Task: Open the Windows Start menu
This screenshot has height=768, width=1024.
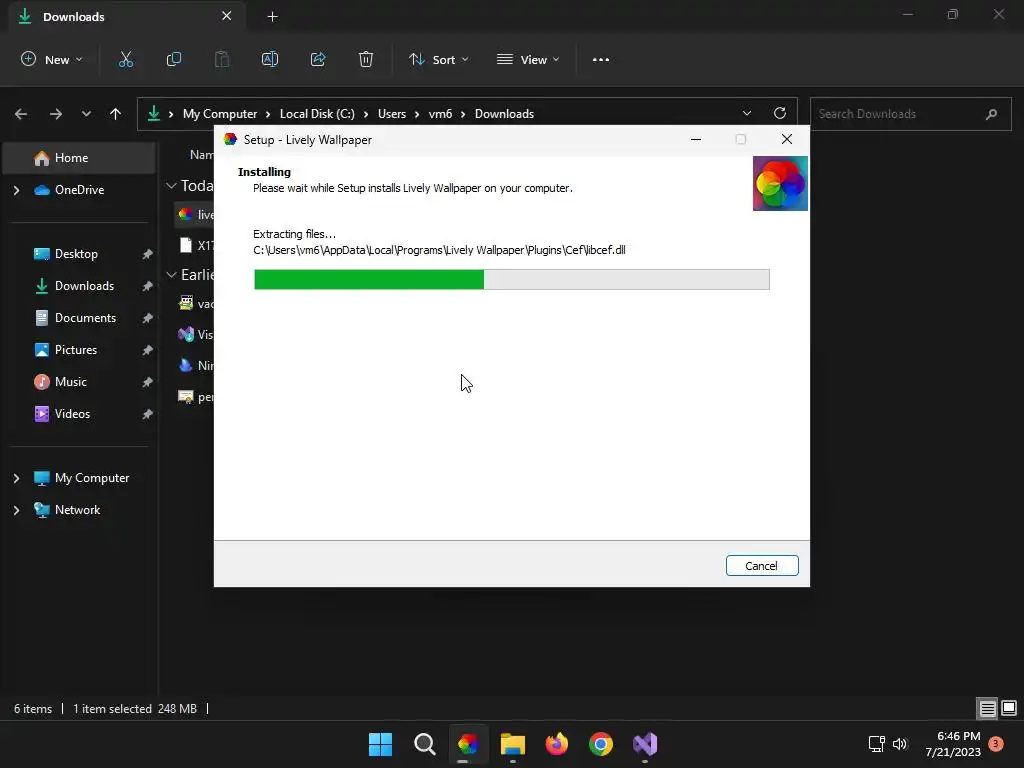Action: click(380, 744)
